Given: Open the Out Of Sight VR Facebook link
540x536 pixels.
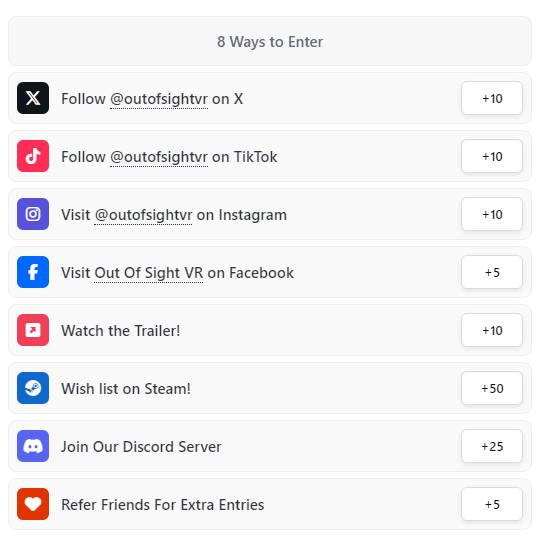Looking at the screenshot, I should click(148, 273).
